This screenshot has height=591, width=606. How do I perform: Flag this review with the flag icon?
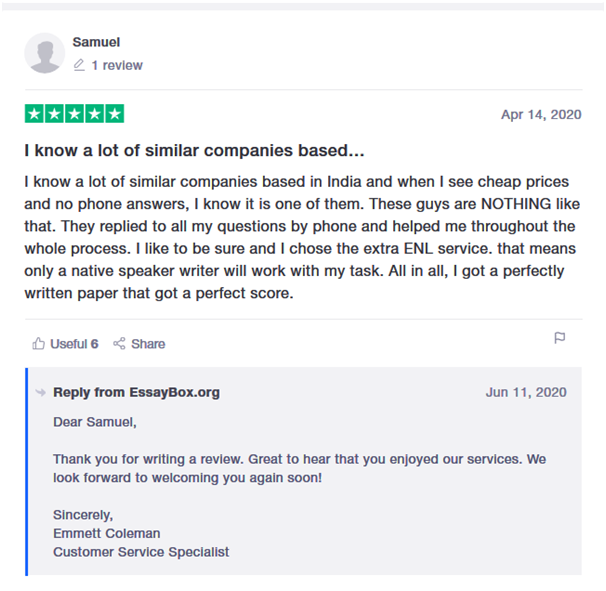[x=559, y=338]
